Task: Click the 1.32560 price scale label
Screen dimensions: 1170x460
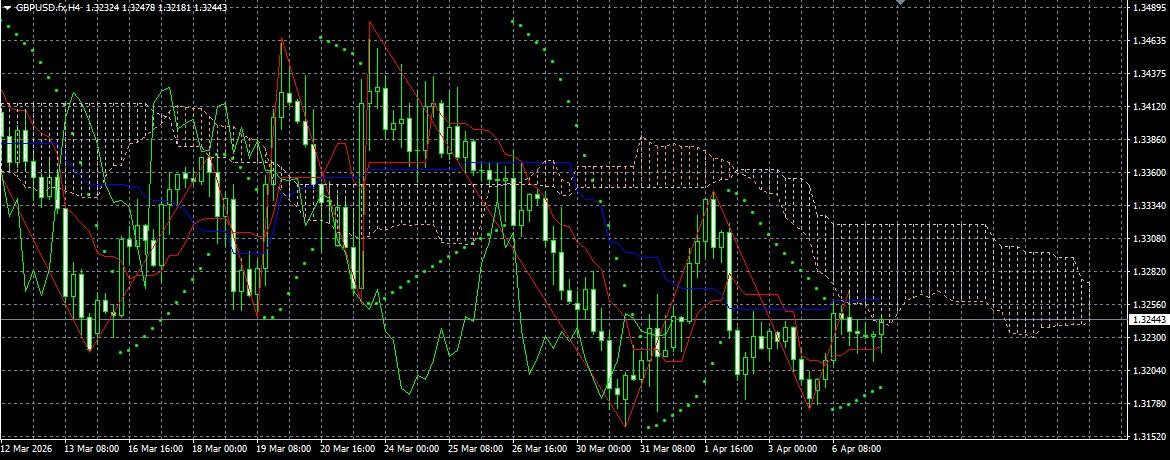Action: tap(1149, 305)
